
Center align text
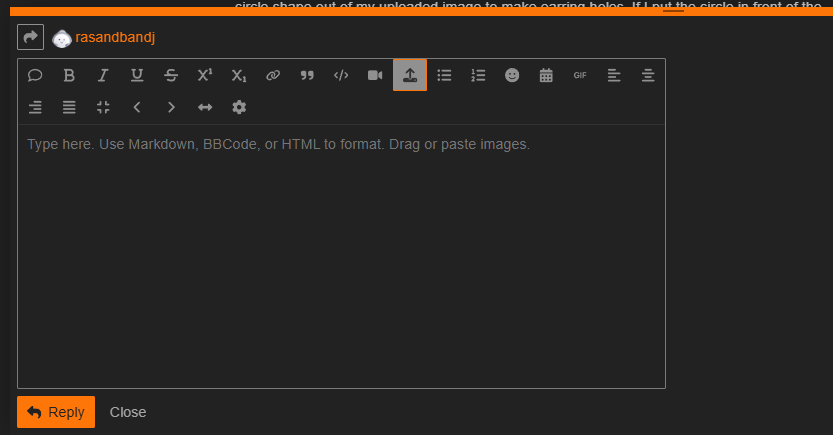(648, 75)
